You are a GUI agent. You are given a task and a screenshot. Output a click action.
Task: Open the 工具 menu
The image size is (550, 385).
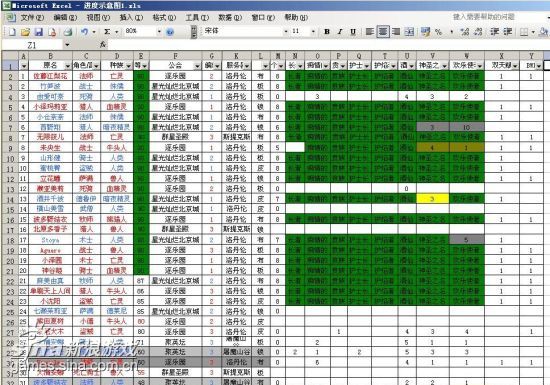tap(197, 17)
